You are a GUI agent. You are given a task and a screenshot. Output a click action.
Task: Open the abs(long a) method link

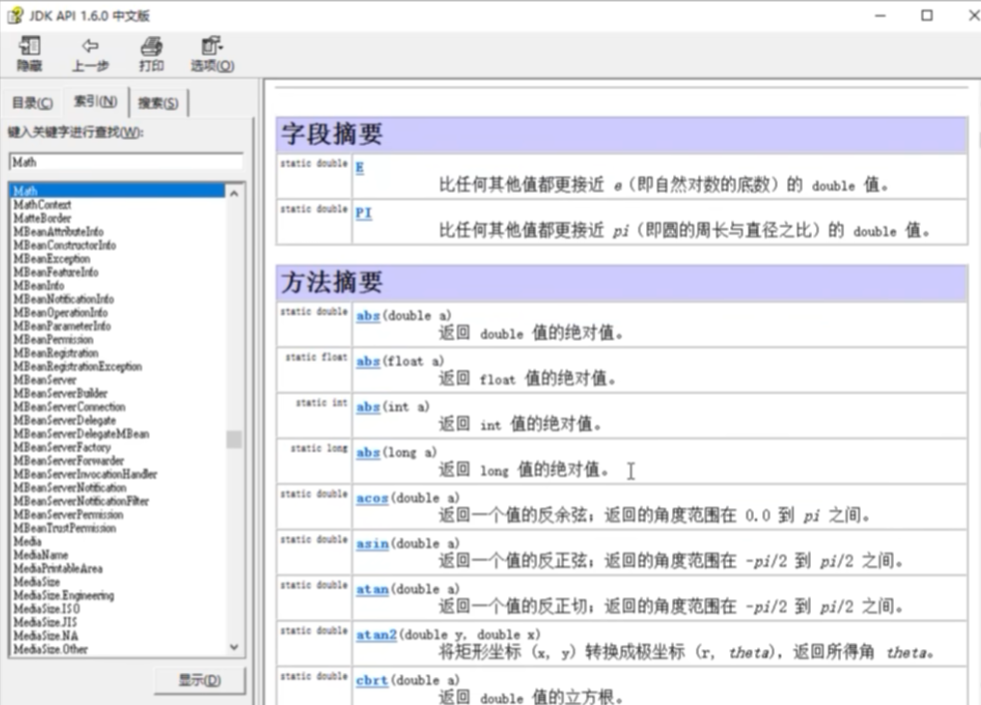[368, 452]
